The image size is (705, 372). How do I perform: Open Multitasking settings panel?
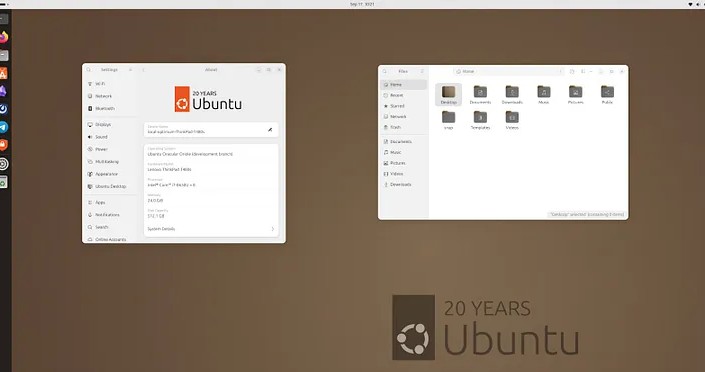pyautogui.click(x=111, y=161)
